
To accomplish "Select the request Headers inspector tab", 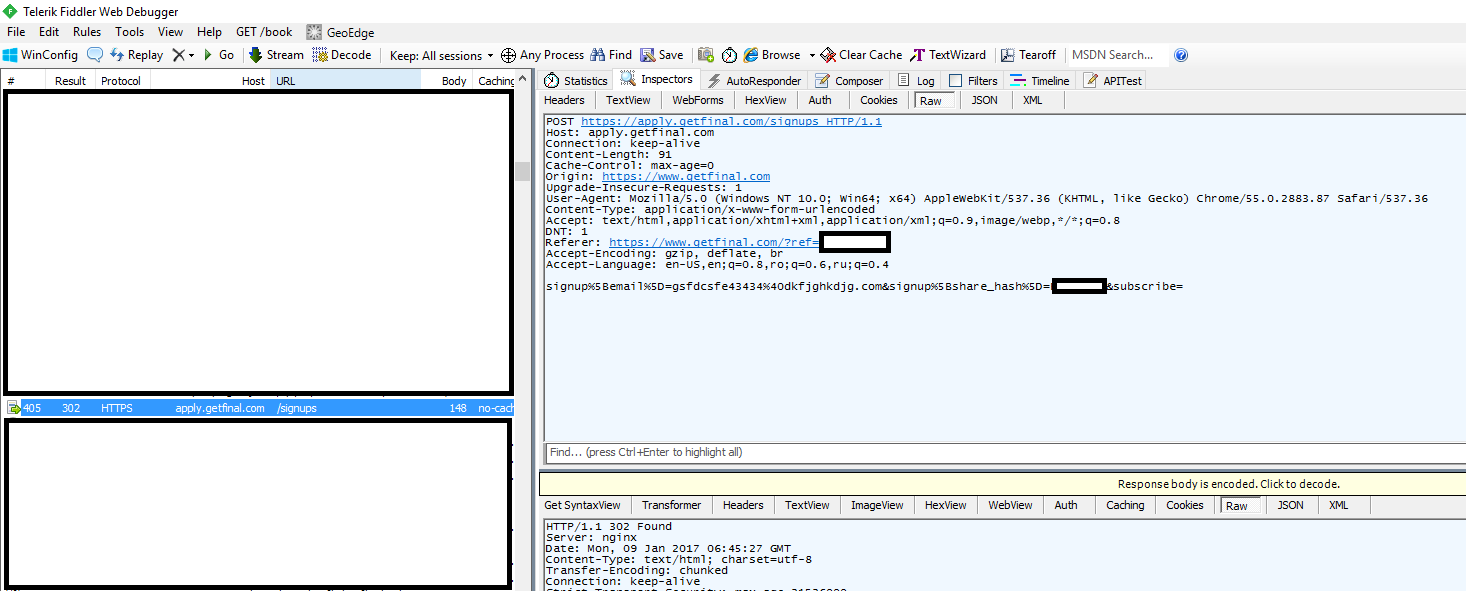I will pos(564,100).
